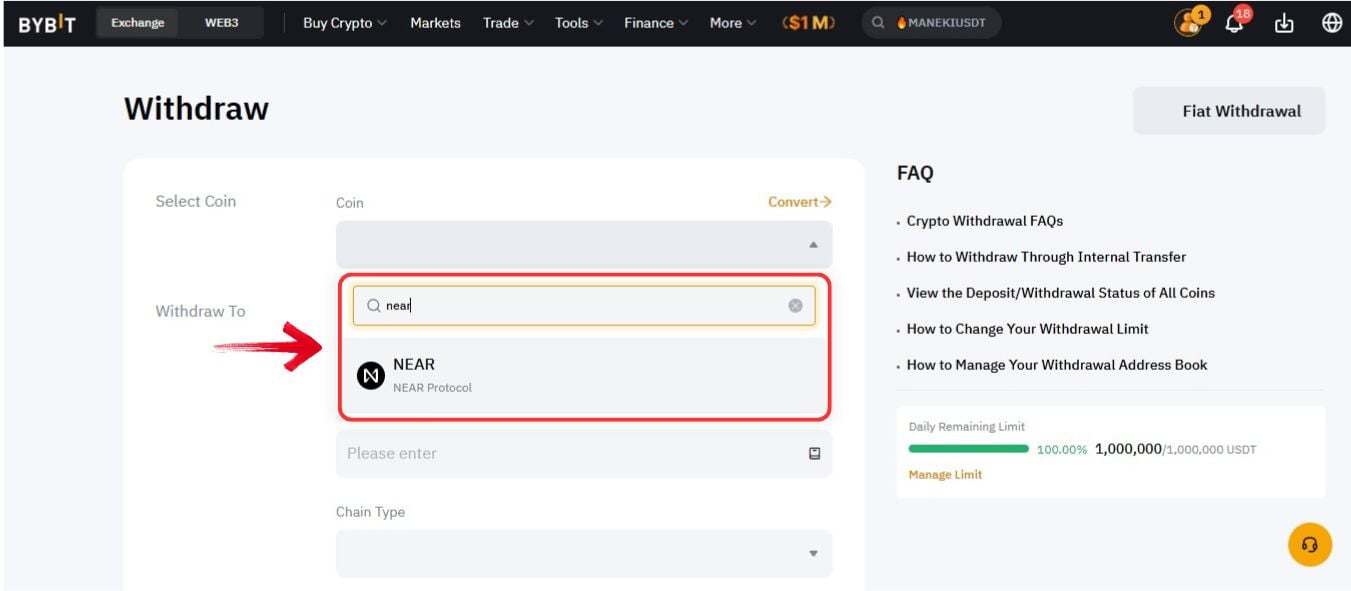The image size is (1351, 591).
Task: Switch to the WEB3 tab
Action: pos(221,23)
